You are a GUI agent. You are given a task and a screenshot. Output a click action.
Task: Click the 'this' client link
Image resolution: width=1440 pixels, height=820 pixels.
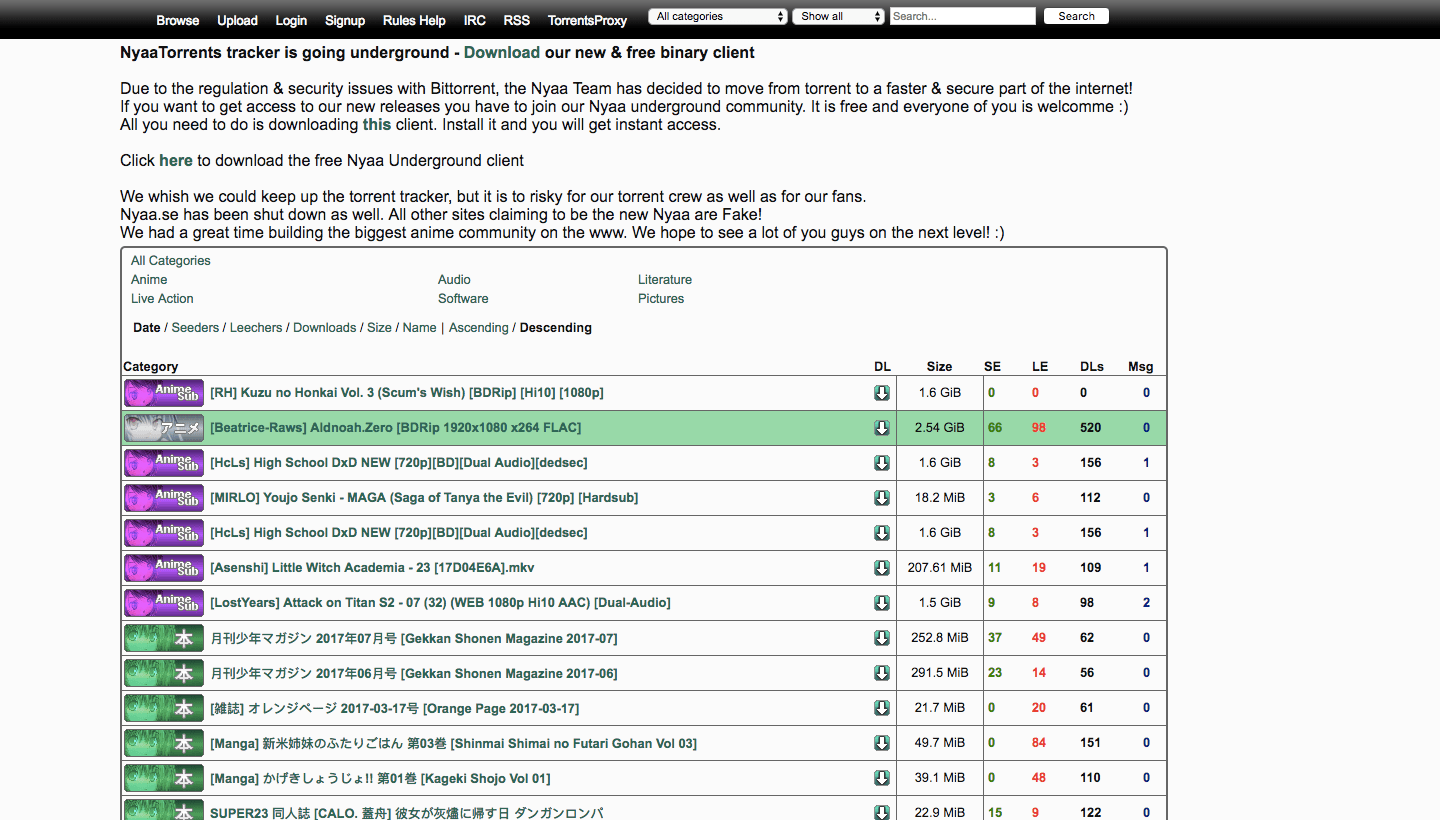pos(377,125)
